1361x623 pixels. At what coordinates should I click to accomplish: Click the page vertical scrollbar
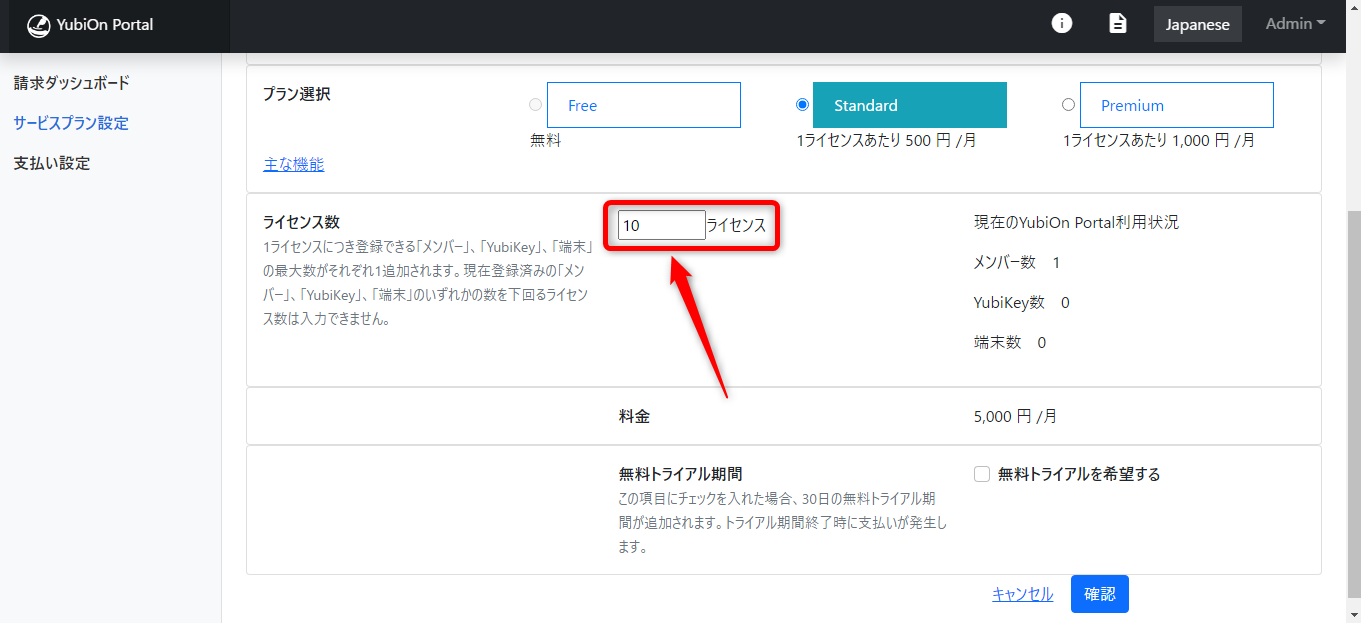(1354, 400)
